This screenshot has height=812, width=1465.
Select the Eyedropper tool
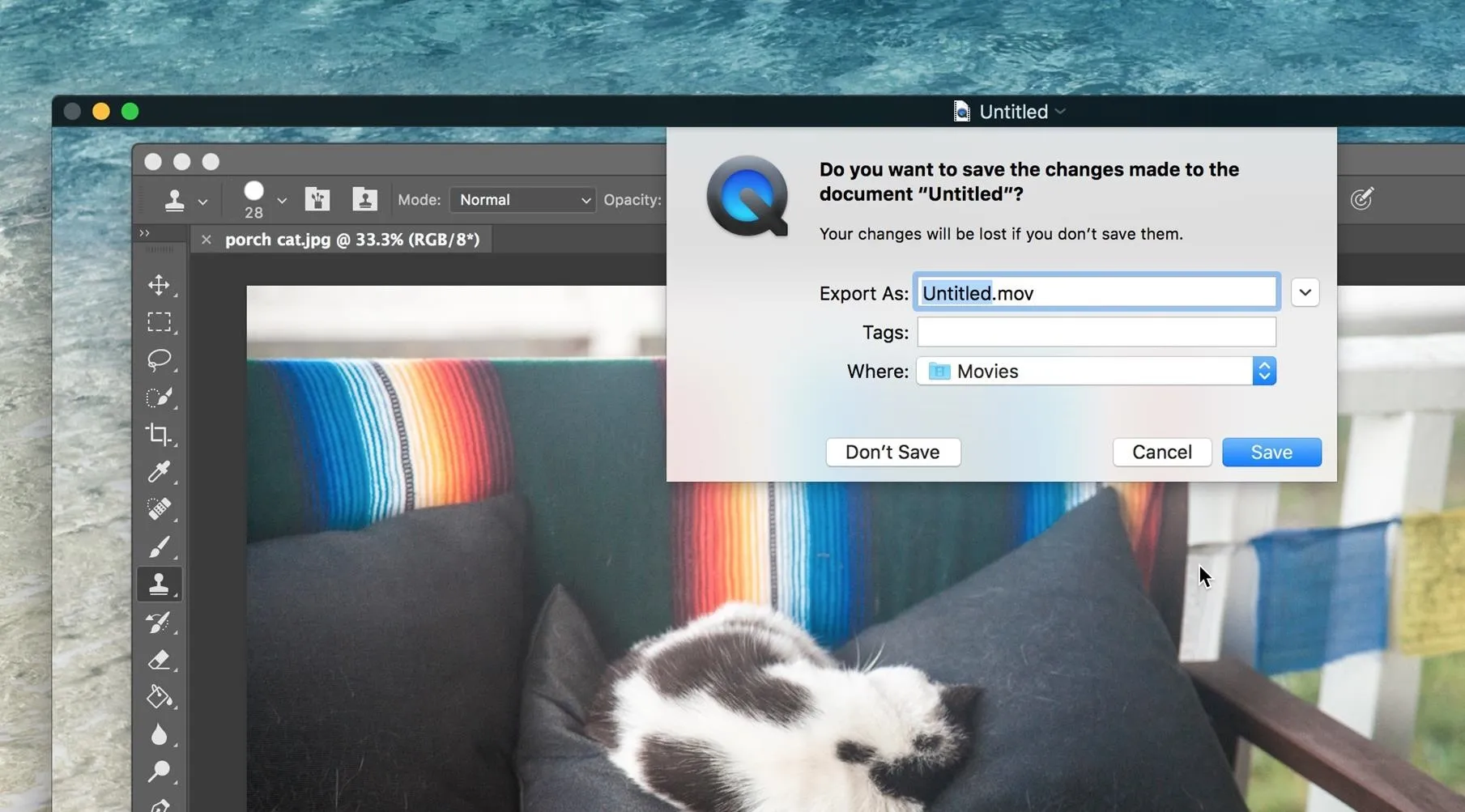(x=159, y=472)
